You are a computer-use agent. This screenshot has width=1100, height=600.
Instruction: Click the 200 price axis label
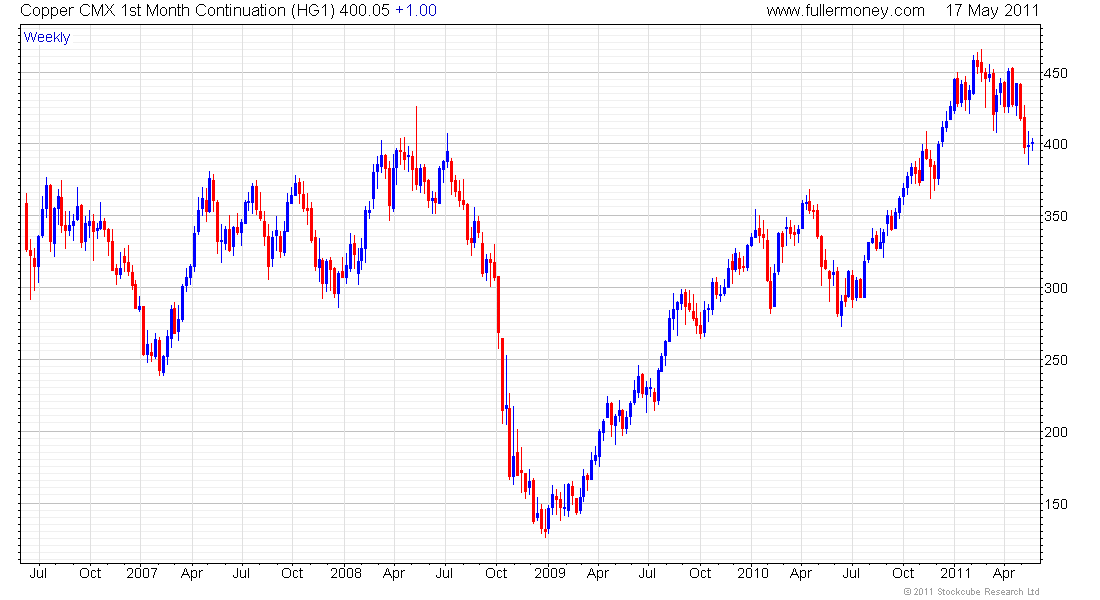[x=1056, y=432]
